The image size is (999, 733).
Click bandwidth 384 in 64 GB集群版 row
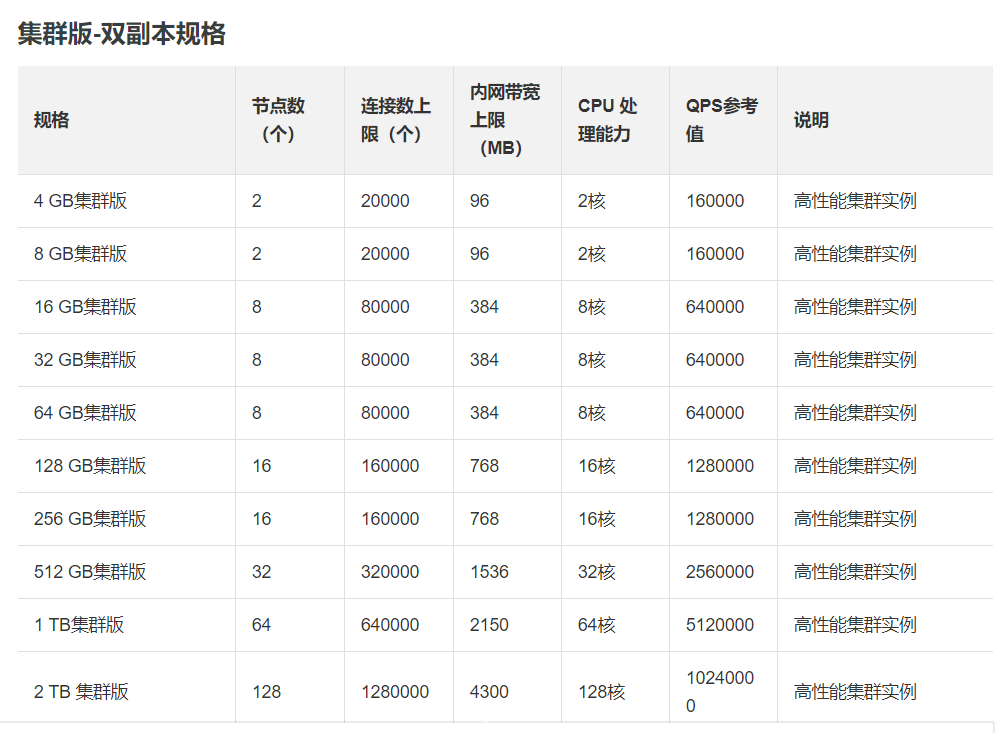(484, 412)
